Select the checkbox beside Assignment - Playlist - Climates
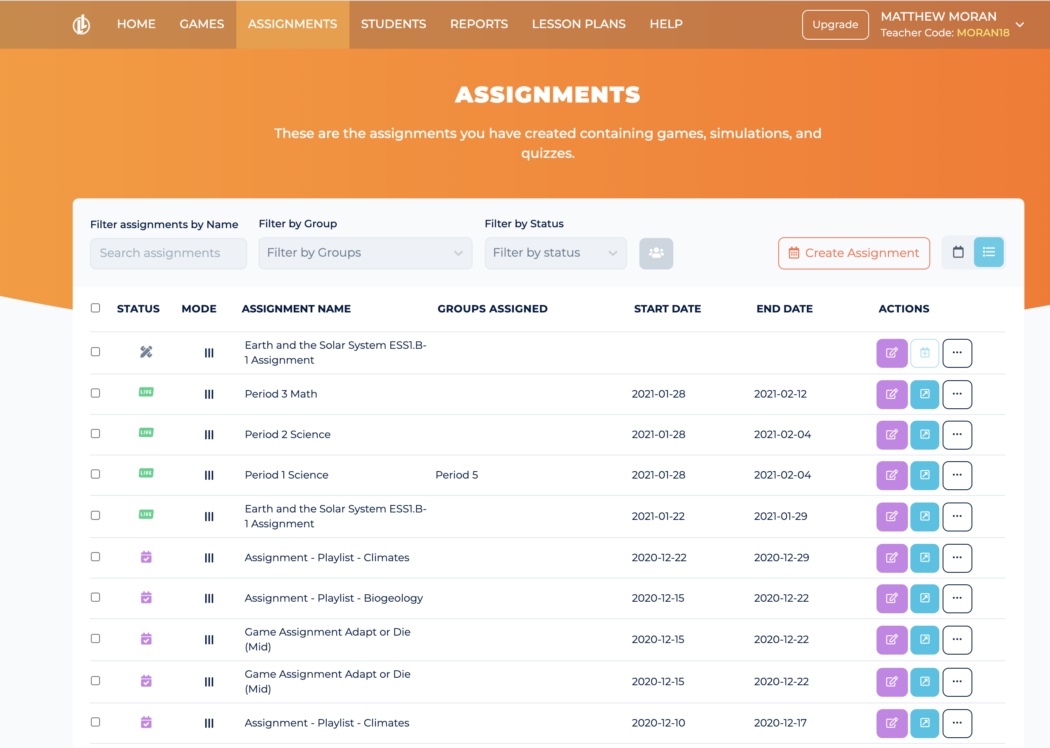Image resolution: width=1050 pixels, height=748 pixels. click(x=95, y=557)
